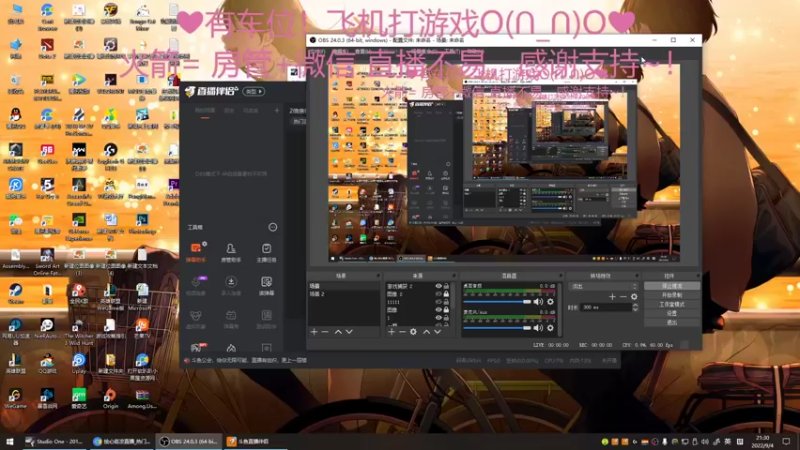Click the transition duration input field
The width and height of the screenshot is (800, 450).
606,307
